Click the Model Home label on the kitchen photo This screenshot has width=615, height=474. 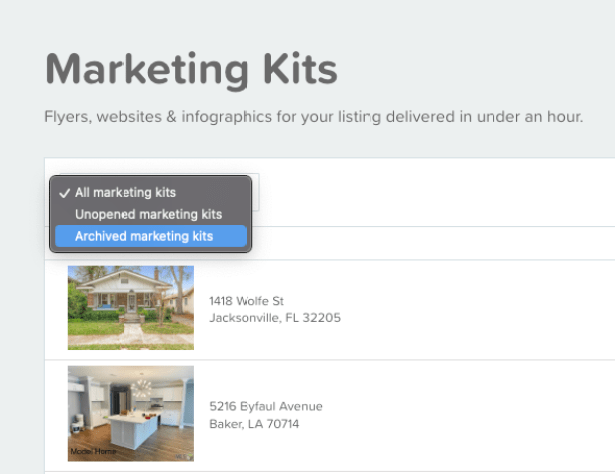tap(93, 451)
